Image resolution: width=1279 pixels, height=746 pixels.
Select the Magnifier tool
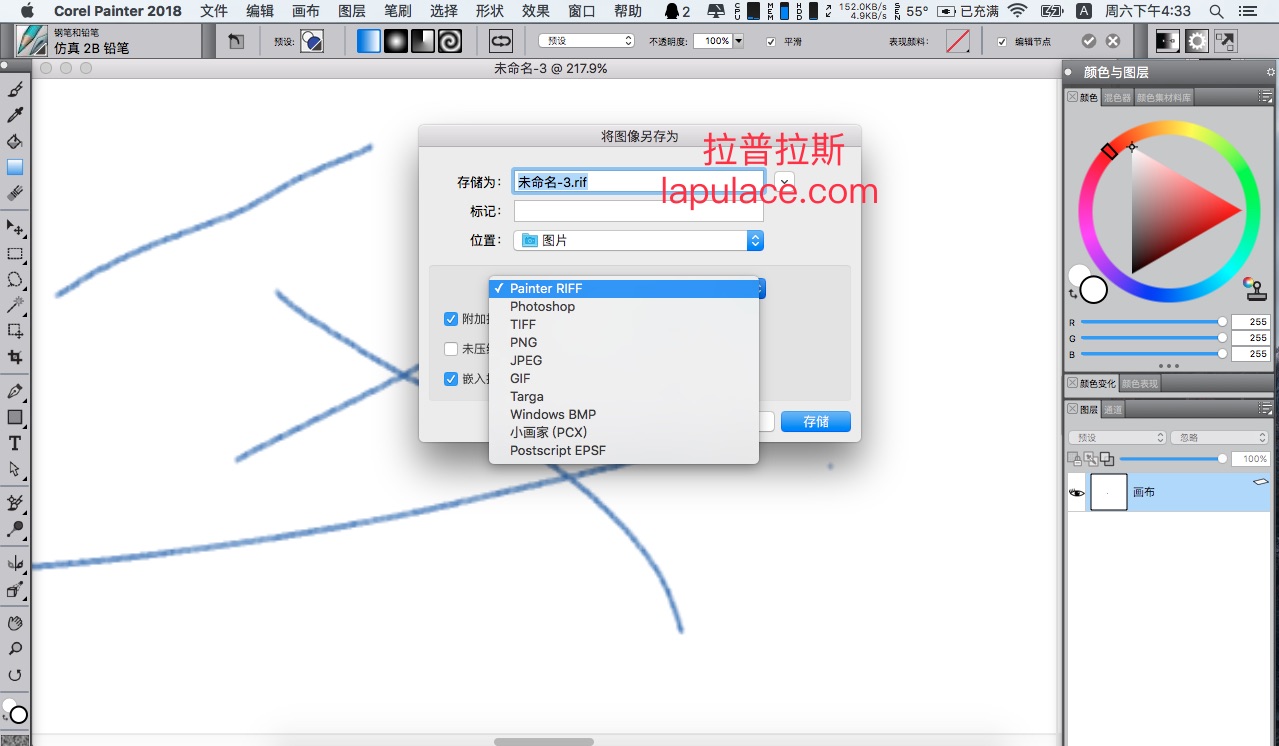click(15, 649)
